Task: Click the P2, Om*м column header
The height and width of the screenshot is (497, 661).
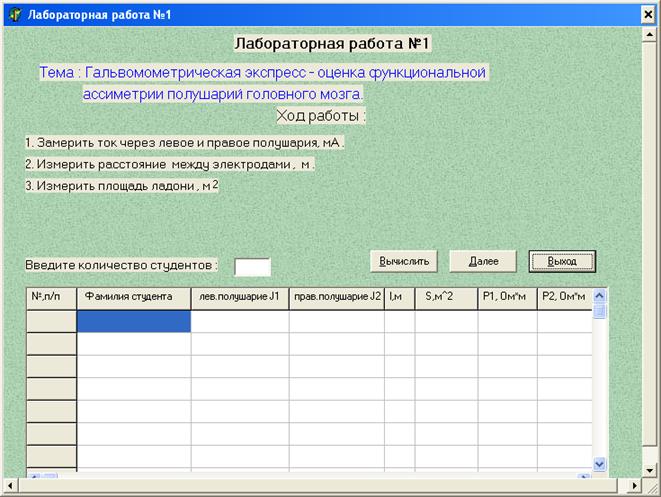Action: [x=563, y=297]
